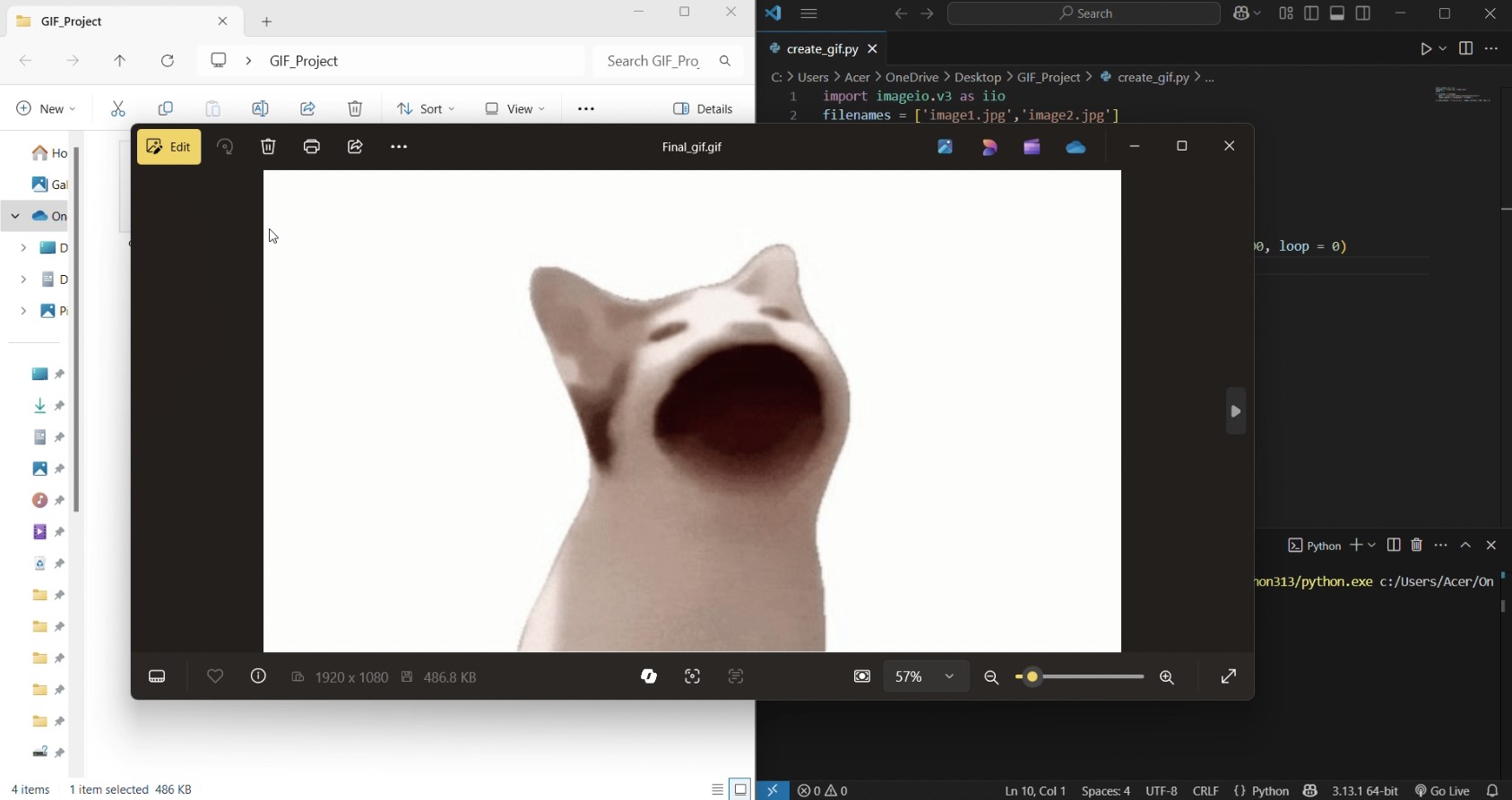Click Go Live in VS Code status bar
1512x800 pixels.
1442,790
